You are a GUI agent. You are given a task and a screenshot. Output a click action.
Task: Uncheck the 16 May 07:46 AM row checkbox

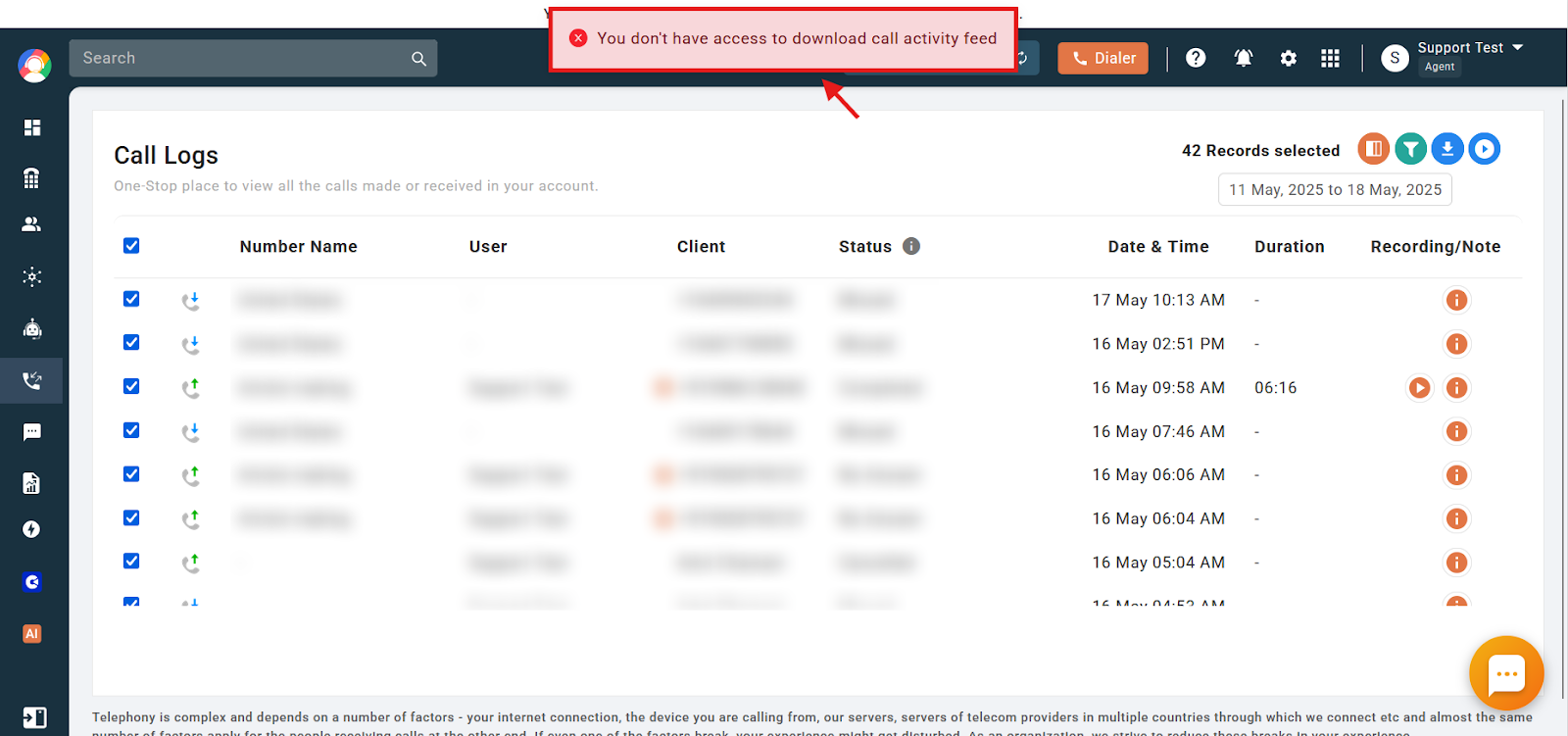point(131,430)
